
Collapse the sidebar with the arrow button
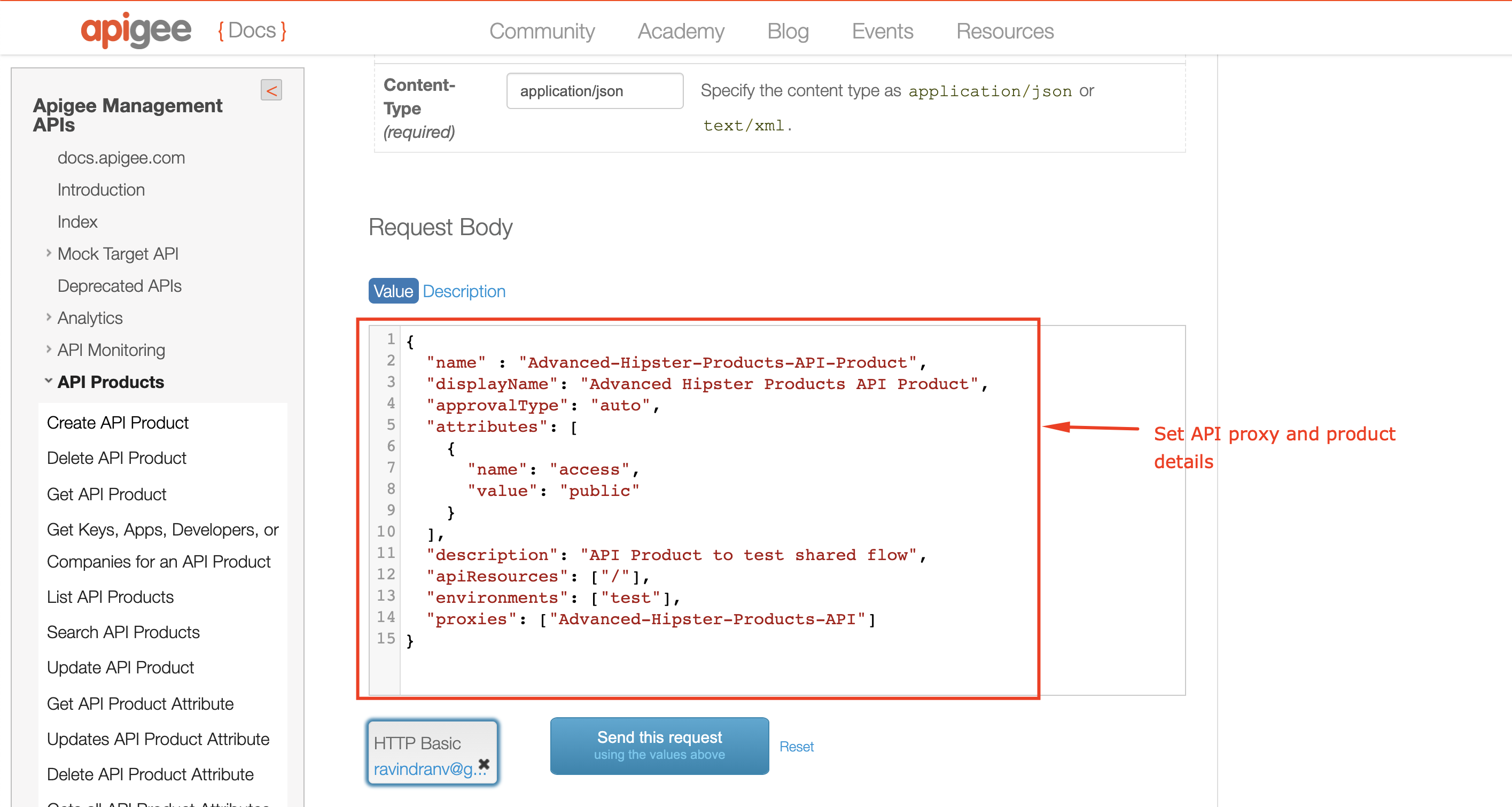tap(271, 90)
